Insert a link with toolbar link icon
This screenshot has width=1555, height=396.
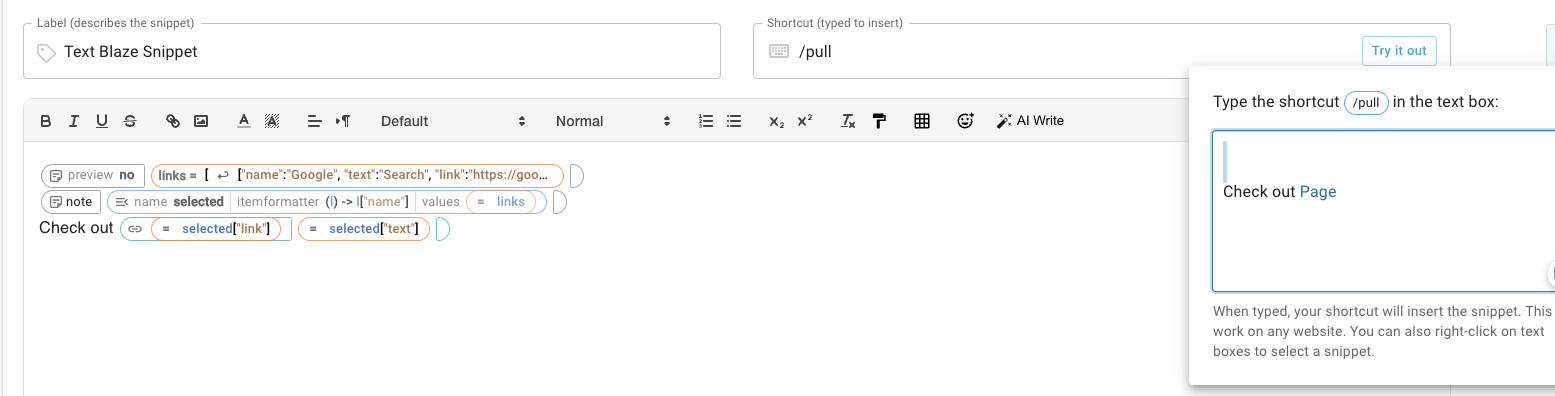173,121
